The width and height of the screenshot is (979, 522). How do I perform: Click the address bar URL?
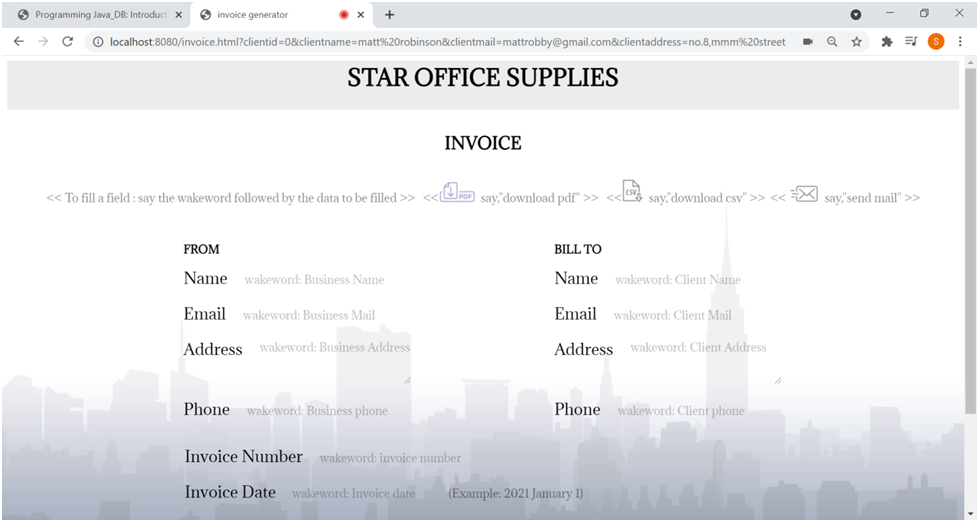coord(448,42)
